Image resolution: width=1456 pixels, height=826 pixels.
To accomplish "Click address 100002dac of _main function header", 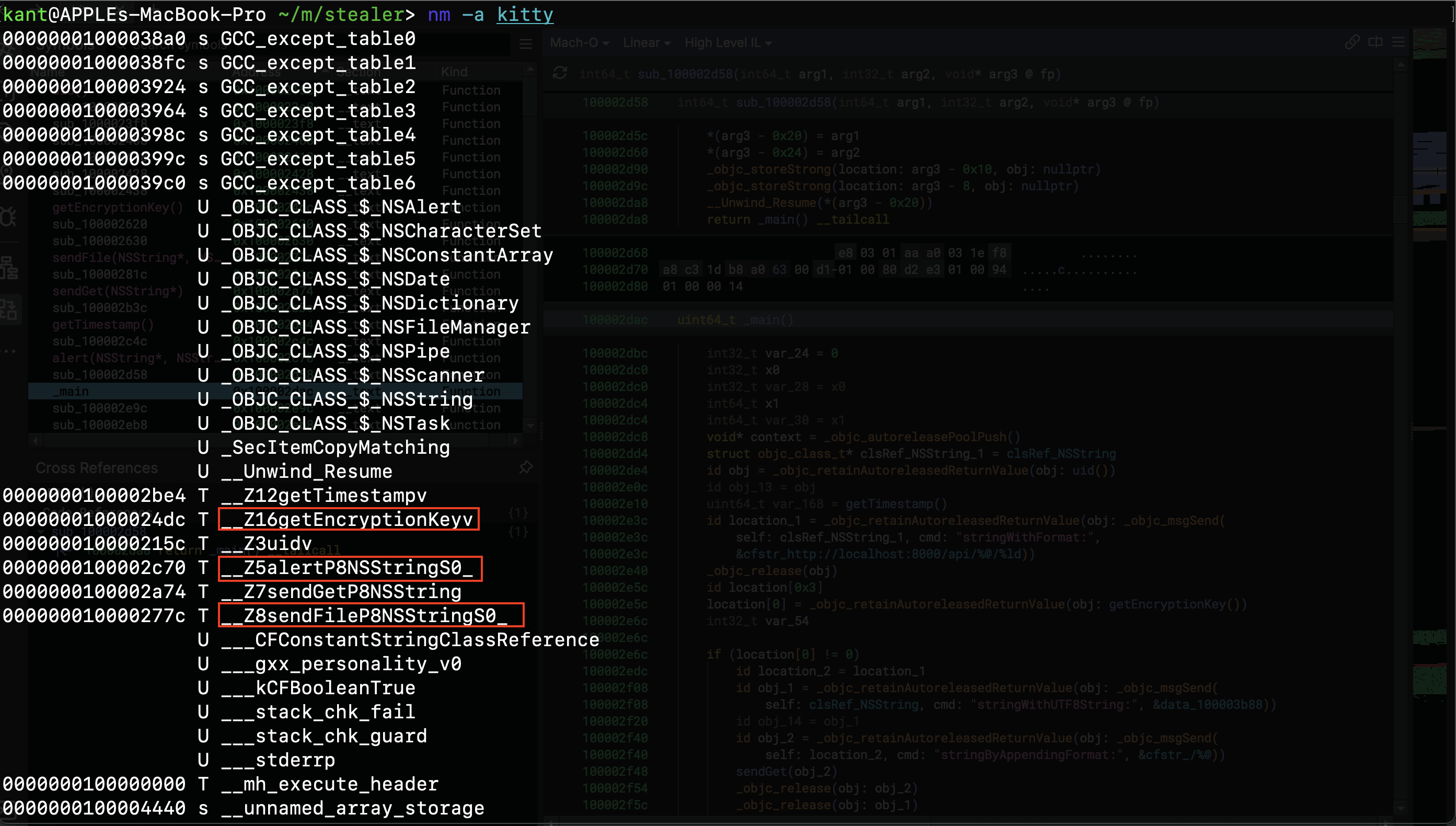I will pyautogui.click(x=615, y=319).
